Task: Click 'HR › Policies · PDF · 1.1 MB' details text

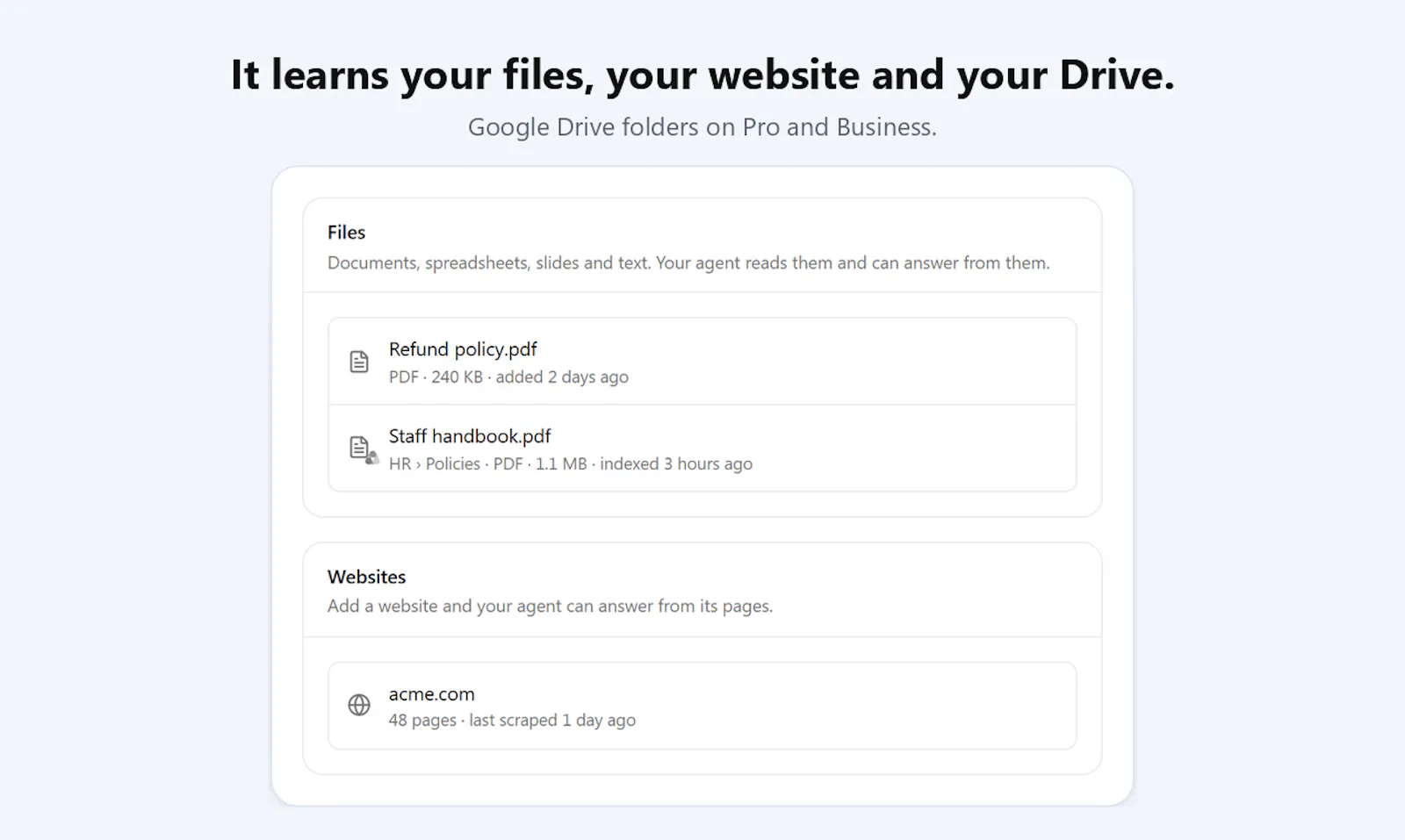Action: click(x=571, y=463)
